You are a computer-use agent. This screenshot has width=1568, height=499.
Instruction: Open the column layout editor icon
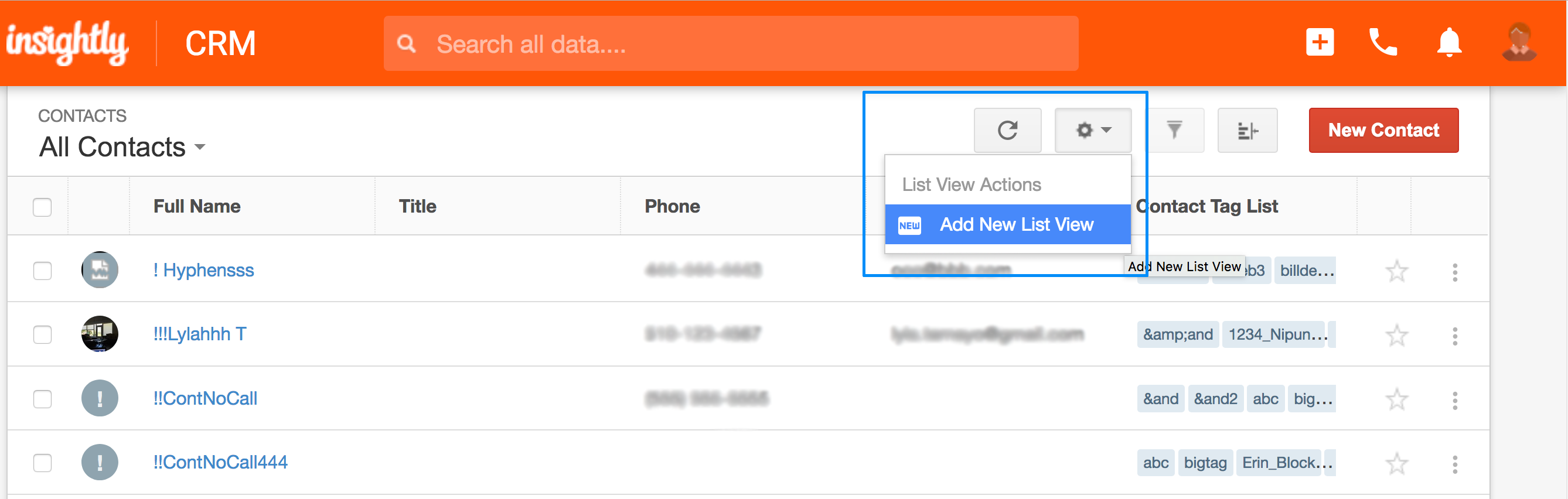click(1247, 130)
